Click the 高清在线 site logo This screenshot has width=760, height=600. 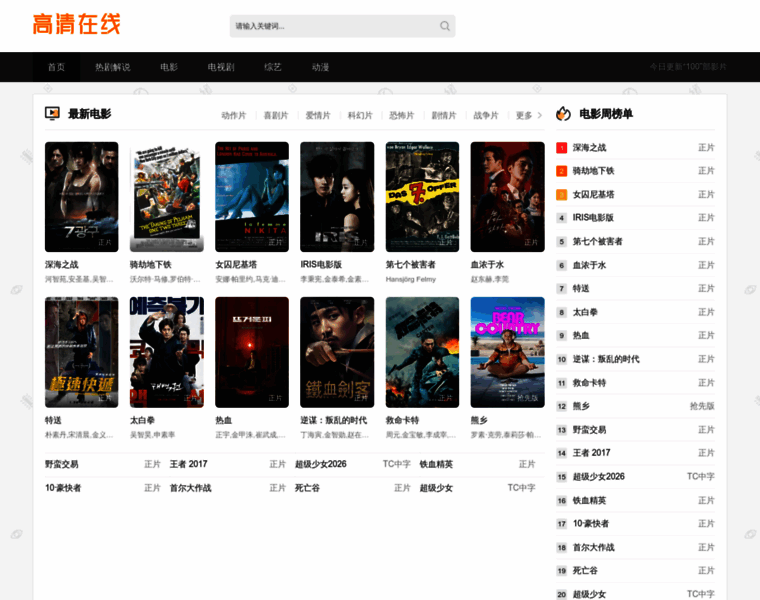77,24
